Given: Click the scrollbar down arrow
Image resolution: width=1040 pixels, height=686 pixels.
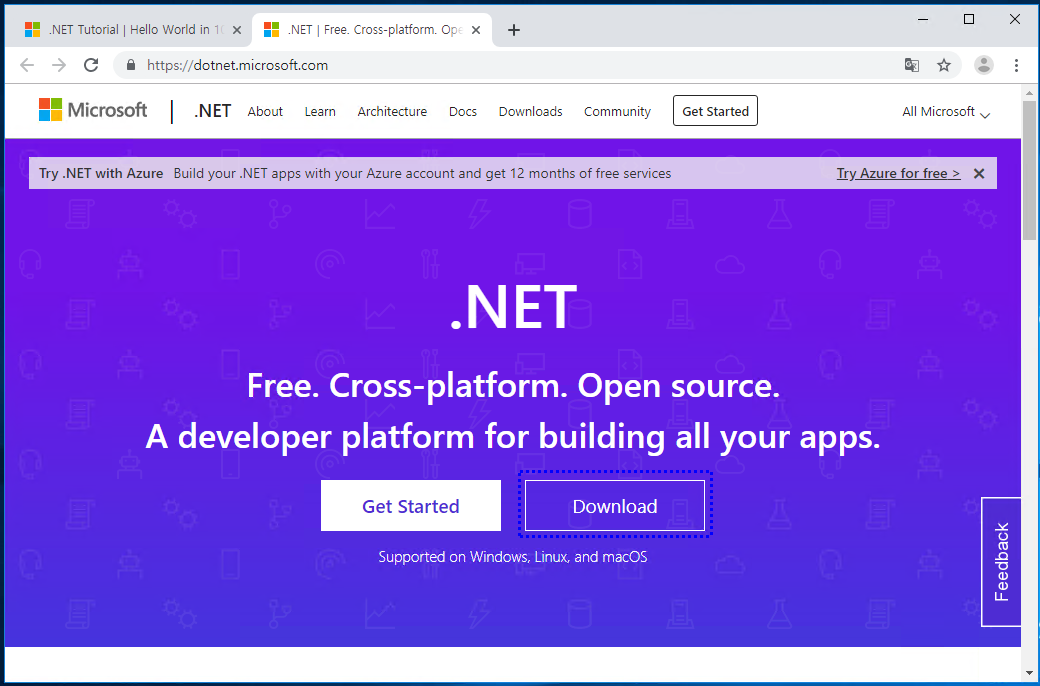Looking at the screenshot, I should click(1029, 675).
